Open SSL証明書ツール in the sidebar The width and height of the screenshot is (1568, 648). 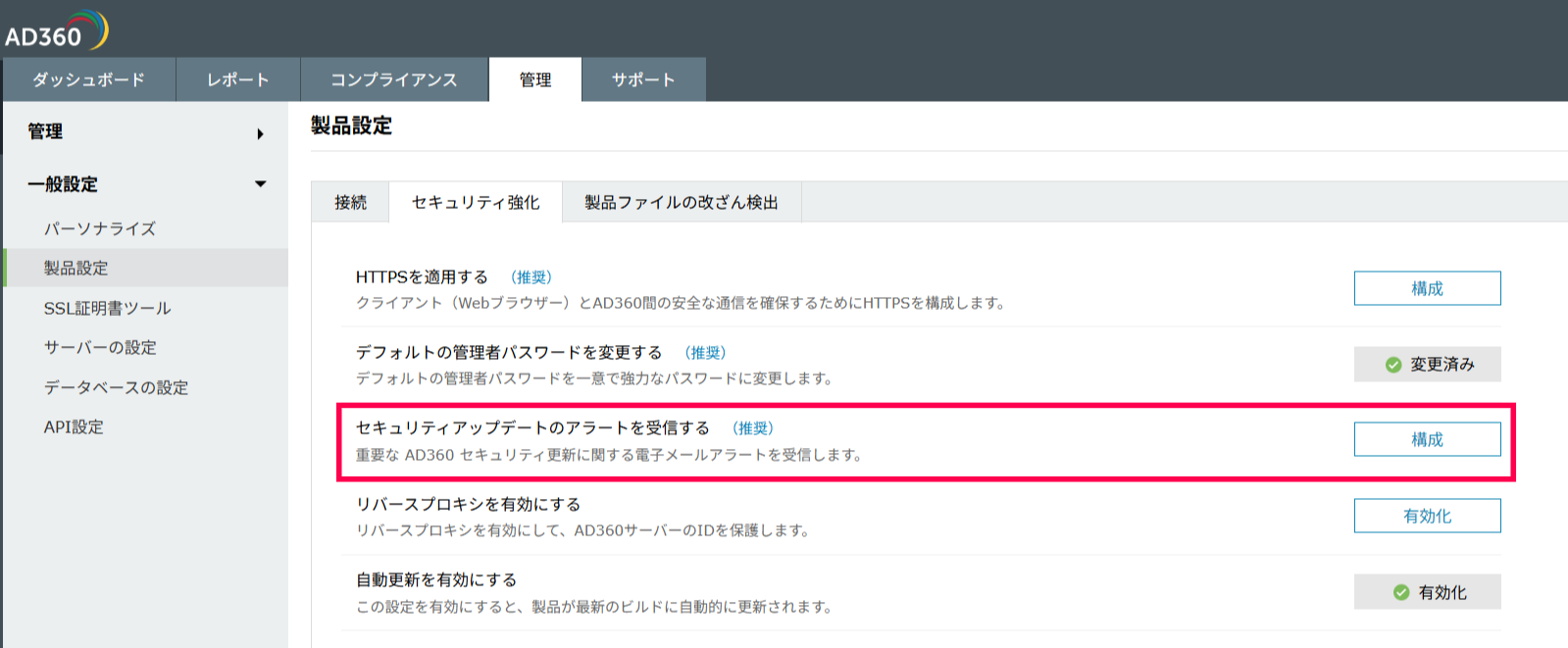108,308
